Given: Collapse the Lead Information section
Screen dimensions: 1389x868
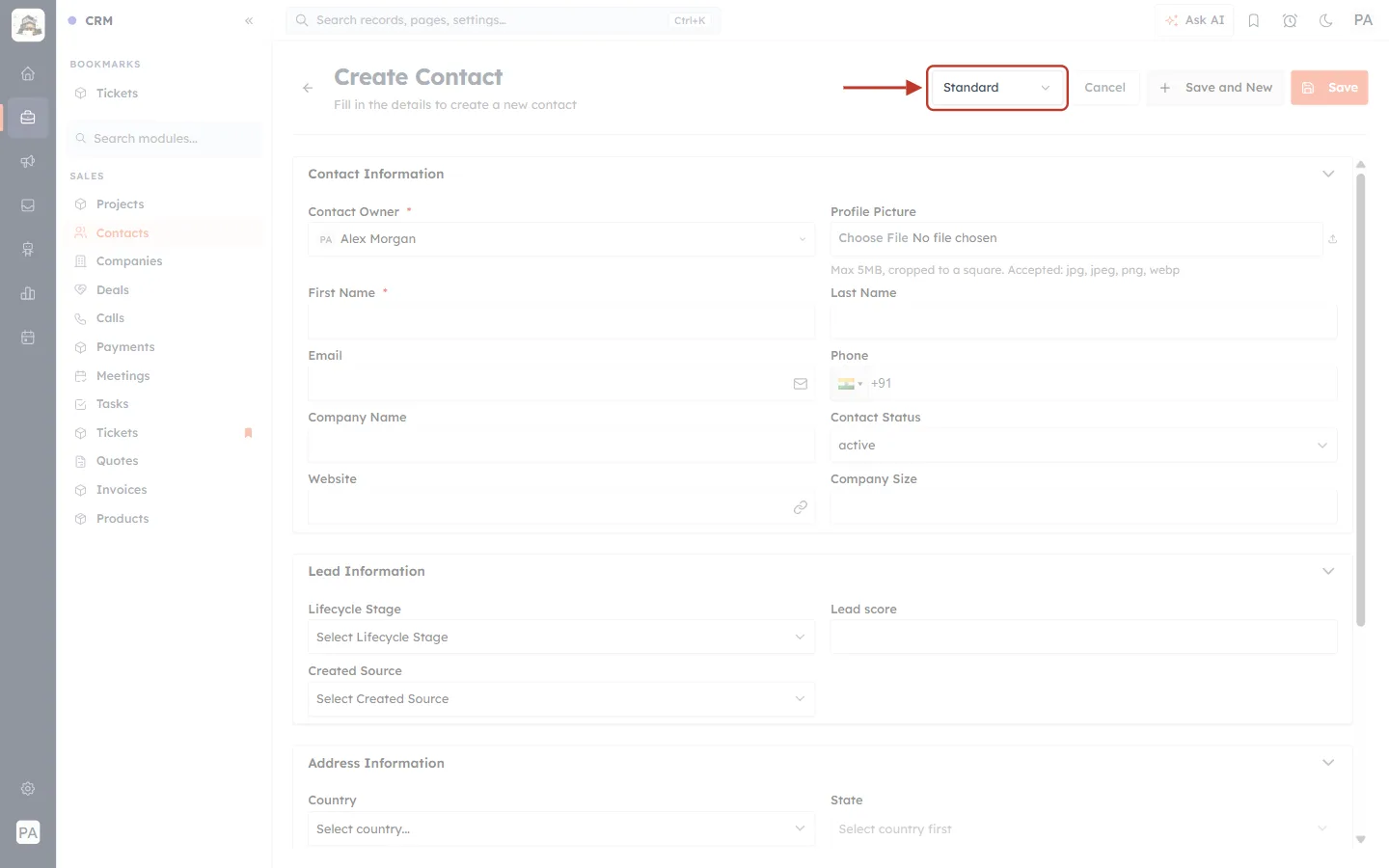Looking at the screenshot, I should pos(1328,572).
